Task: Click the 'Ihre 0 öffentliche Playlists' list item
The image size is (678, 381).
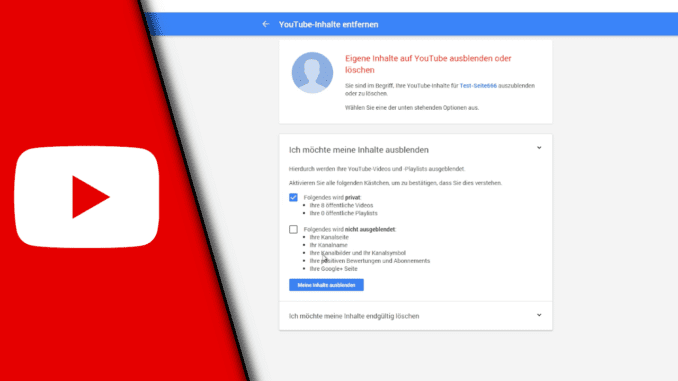Action: [x=343, y=213]
